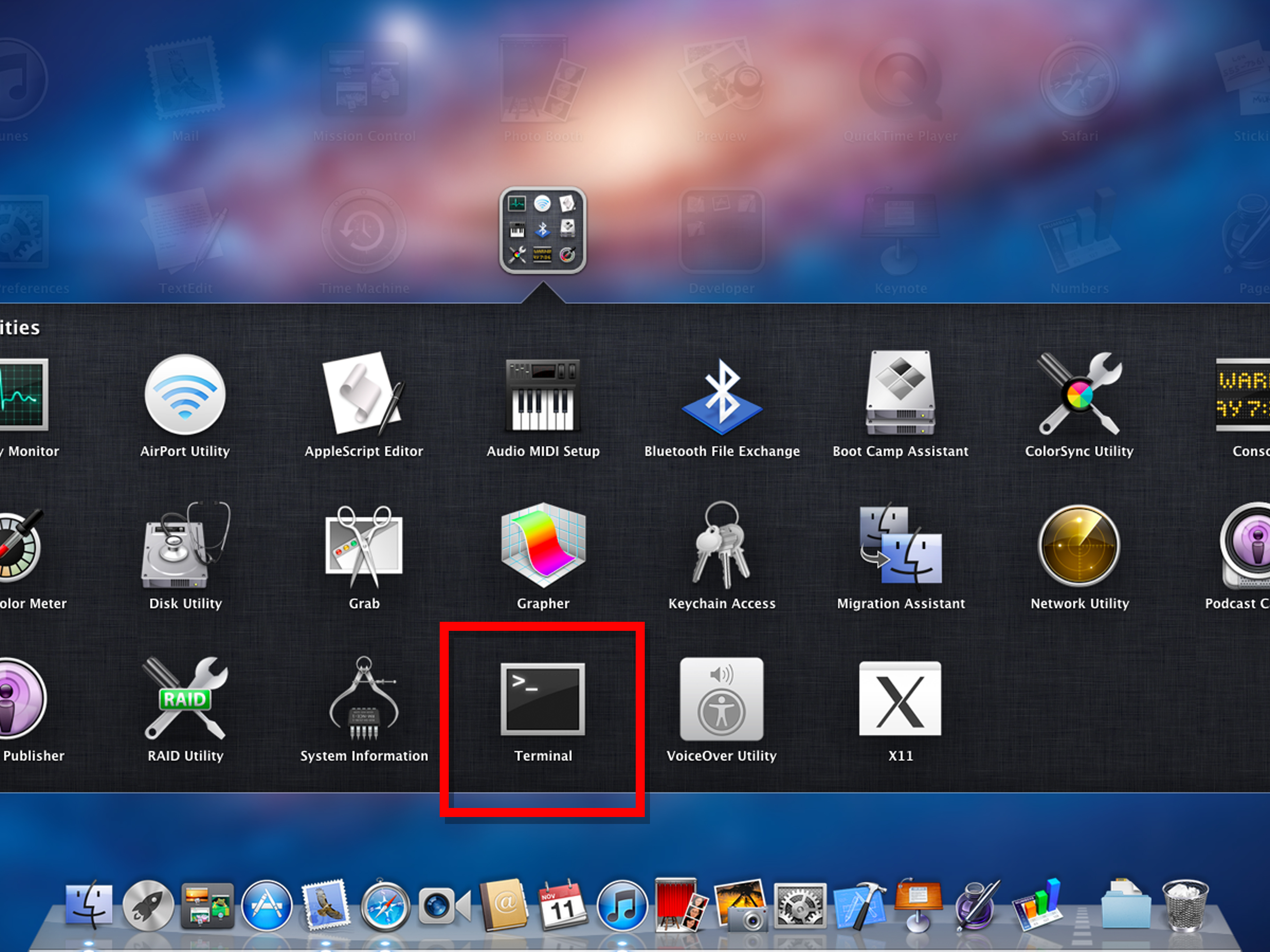Open Finder in the Dock
This screenshot has width=1270, height=952.
(x=88, y=905)
